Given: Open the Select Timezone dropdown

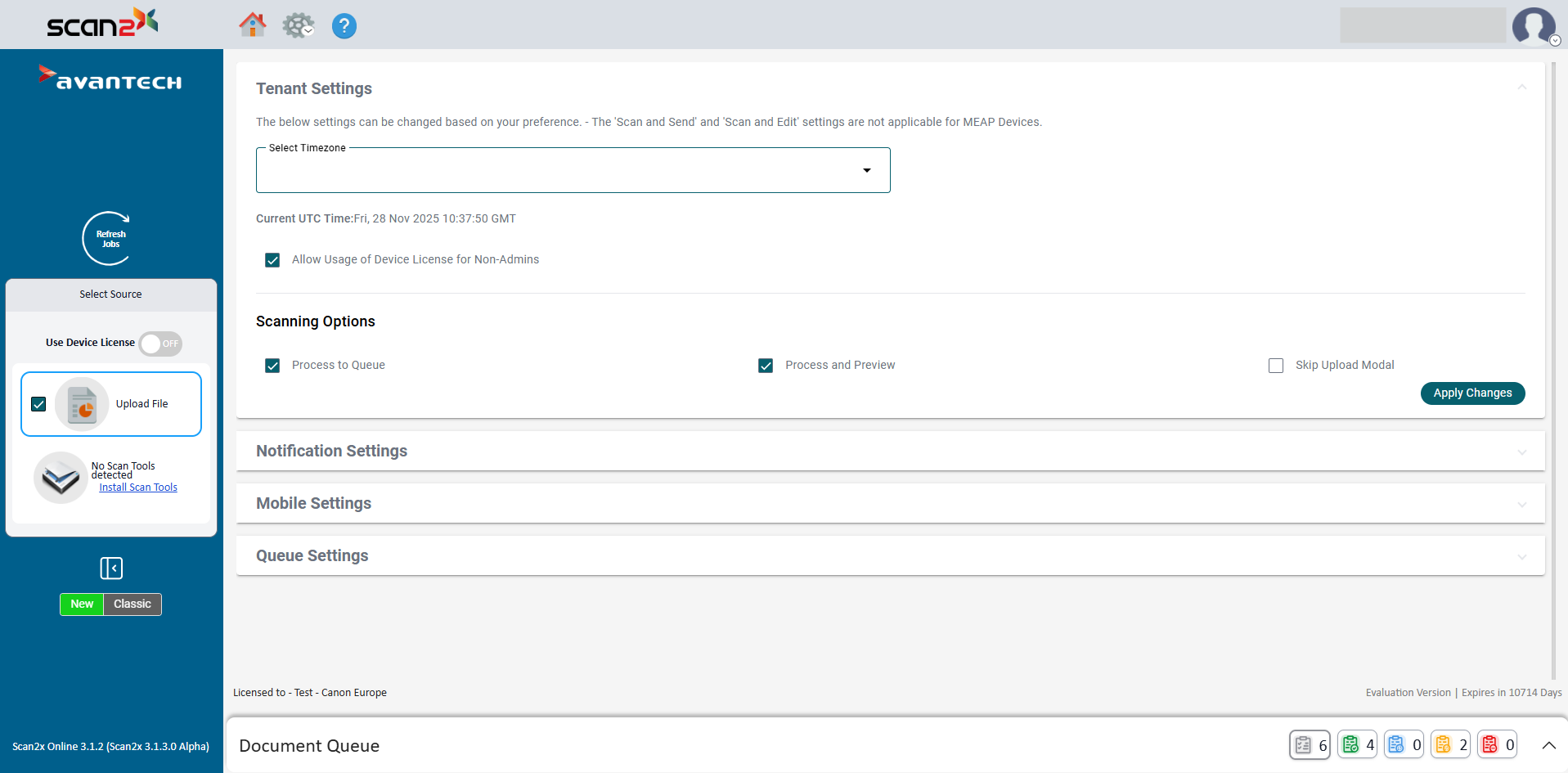Looking at the screenshot, I should pos(573,171).
